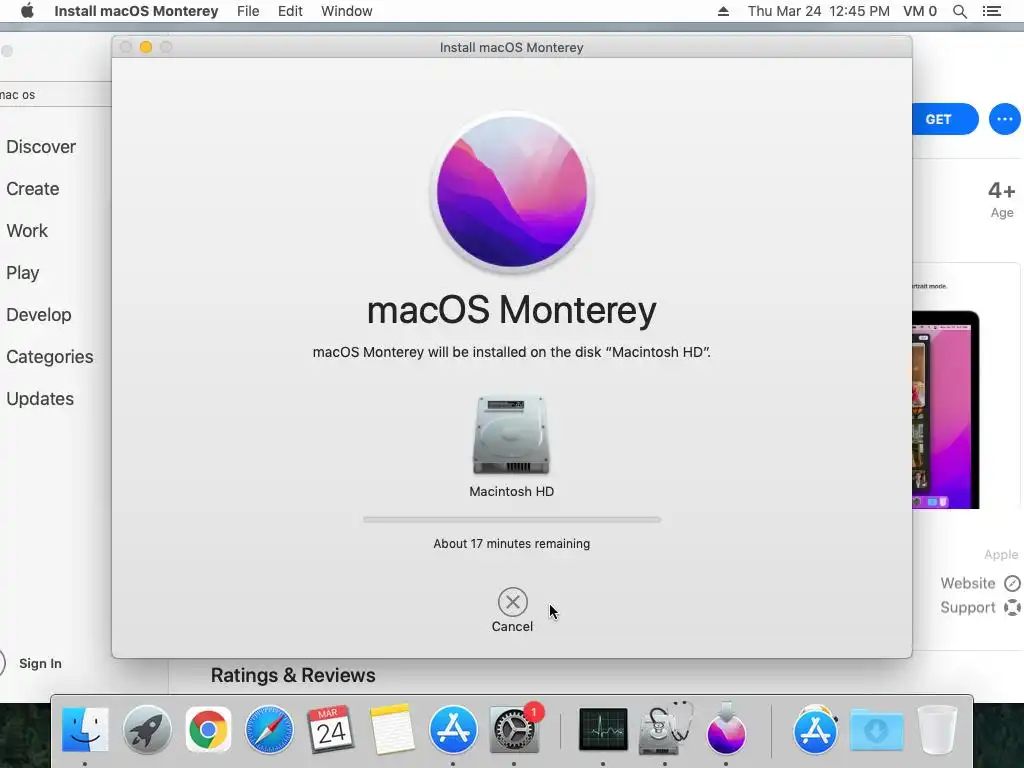Open Install macOS Monterey Dock icon
This screenshot has height=768, width=1024.
coord(726,729)
